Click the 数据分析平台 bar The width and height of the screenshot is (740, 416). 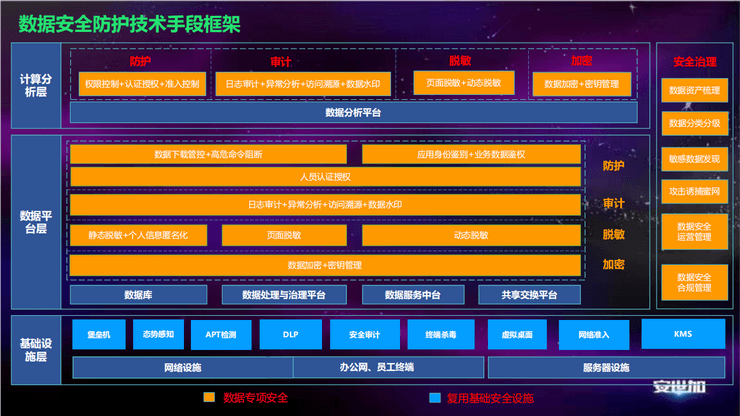353,113
